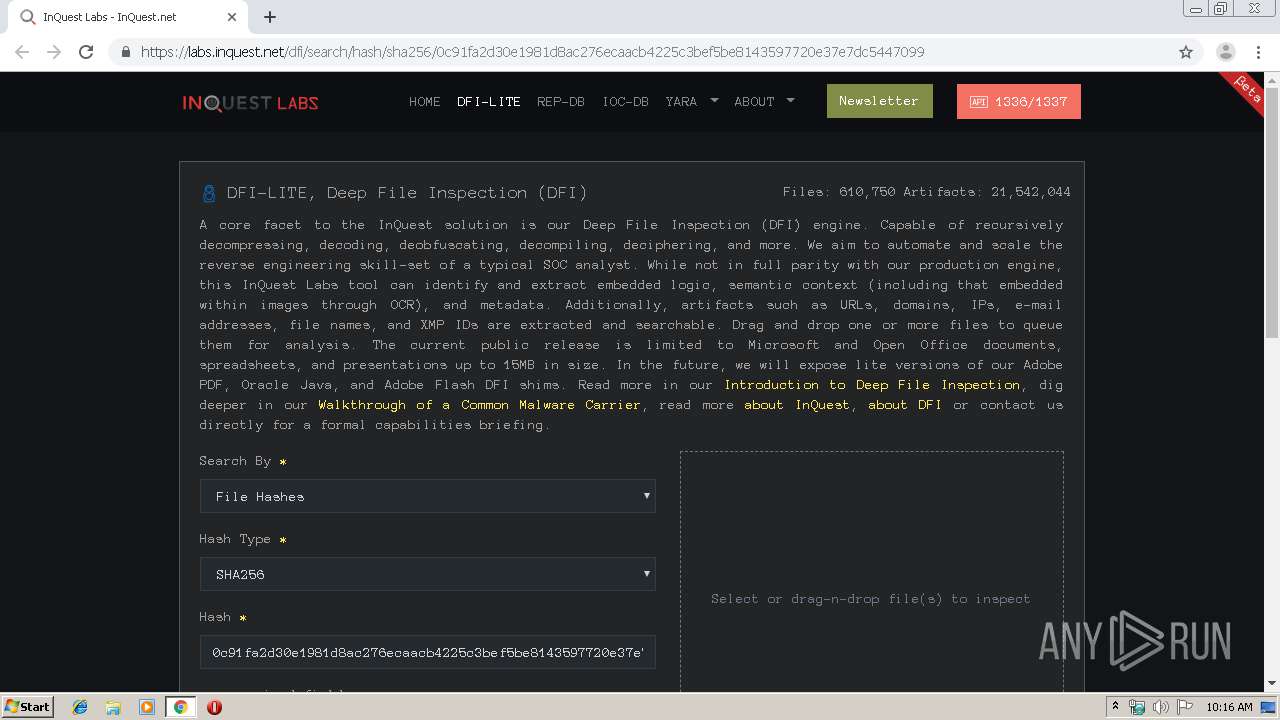Click the network tray icon
This screenshot has width=1280, height=720.
tap(1137, 707)
